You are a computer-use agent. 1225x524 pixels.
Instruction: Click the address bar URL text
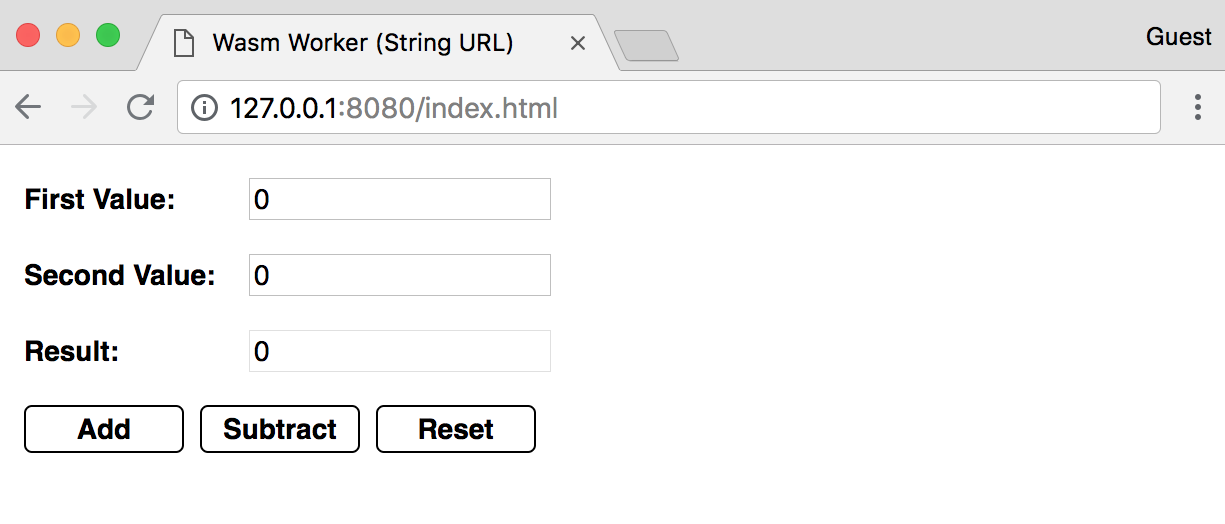pyautogui.click(x=393, y=107)
